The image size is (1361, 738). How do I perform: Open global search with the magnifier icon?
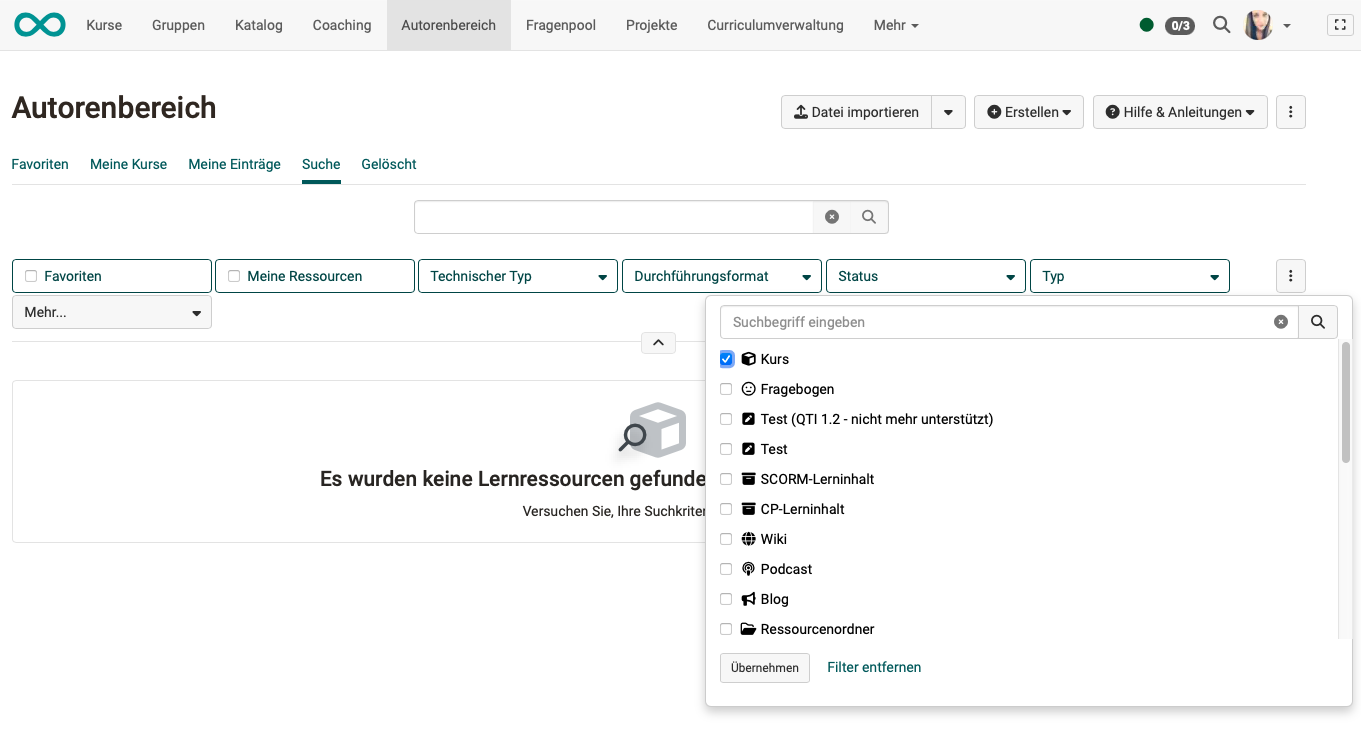pos(1221,24)
